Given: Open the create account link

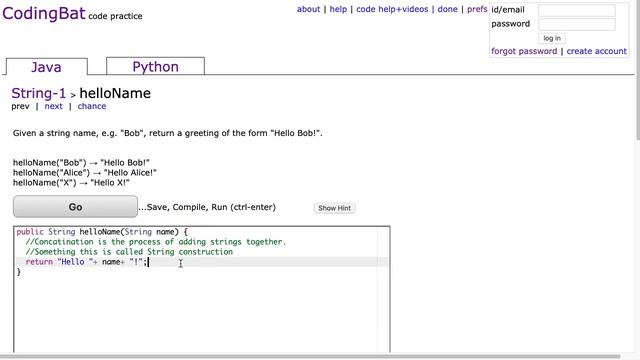Looking at the screenshot, I should [596, 51].
